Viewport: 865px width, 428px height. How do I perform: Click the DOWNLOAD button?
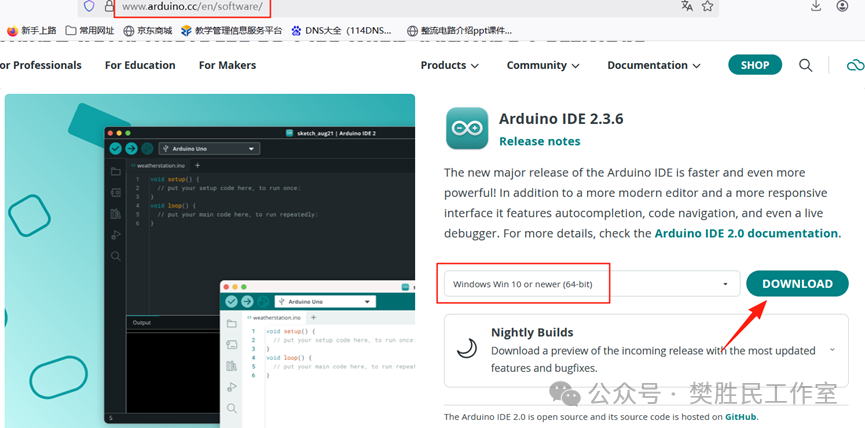[x=797, y=283]
